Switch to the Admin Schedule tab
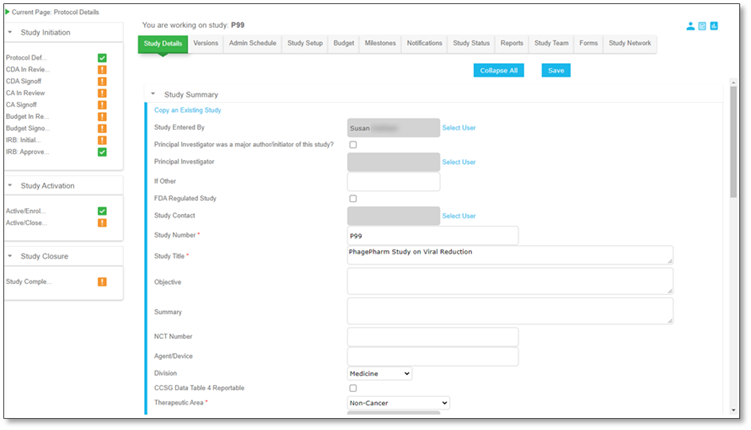This screenshot has width=751, height=430. click(252, 44)
